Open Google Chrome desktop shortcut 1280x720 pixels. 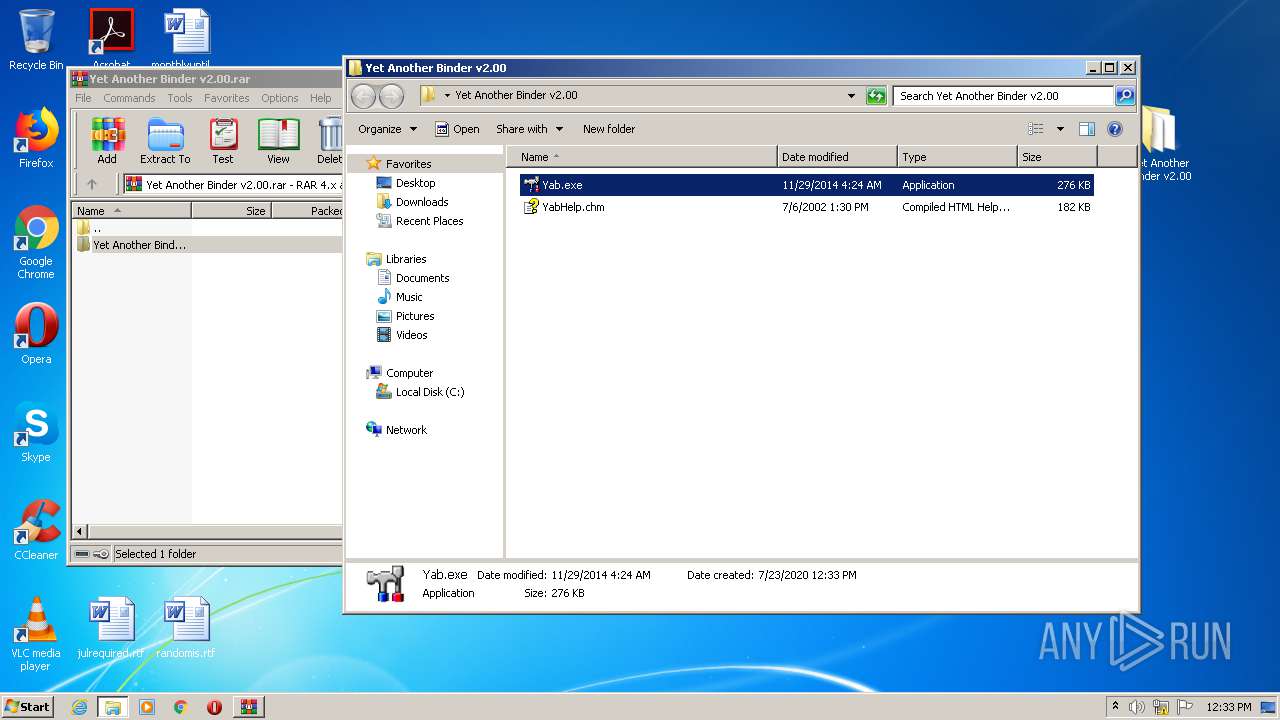(36, 242)
